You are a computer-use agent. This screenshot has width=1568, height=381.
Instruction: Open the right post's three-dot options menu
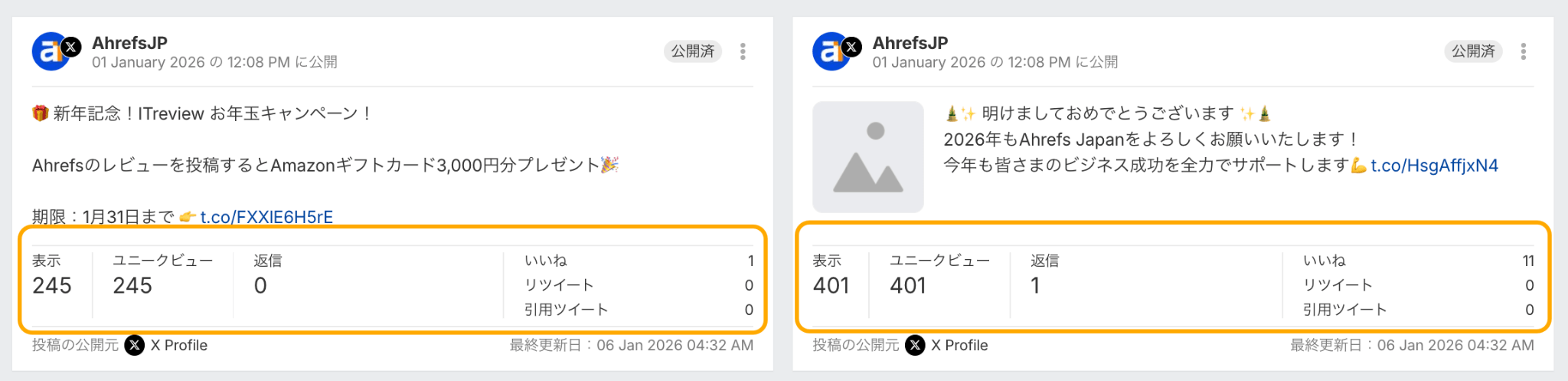tap(1523, 51)
